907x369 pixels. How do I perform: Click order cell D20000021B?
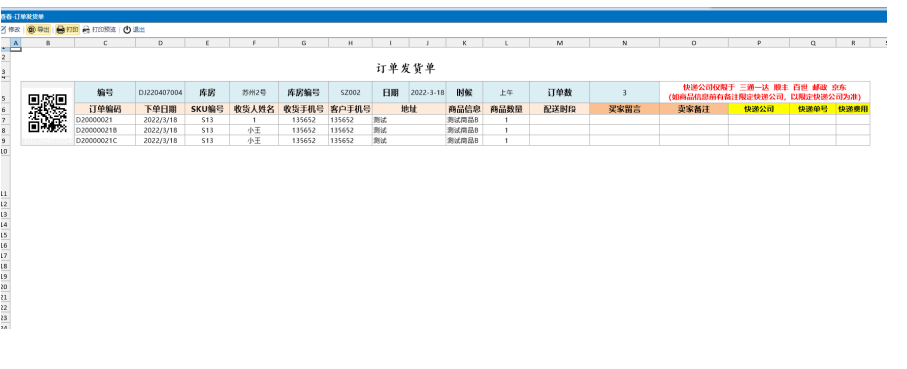pyautogui.click(x=105, y=130)
